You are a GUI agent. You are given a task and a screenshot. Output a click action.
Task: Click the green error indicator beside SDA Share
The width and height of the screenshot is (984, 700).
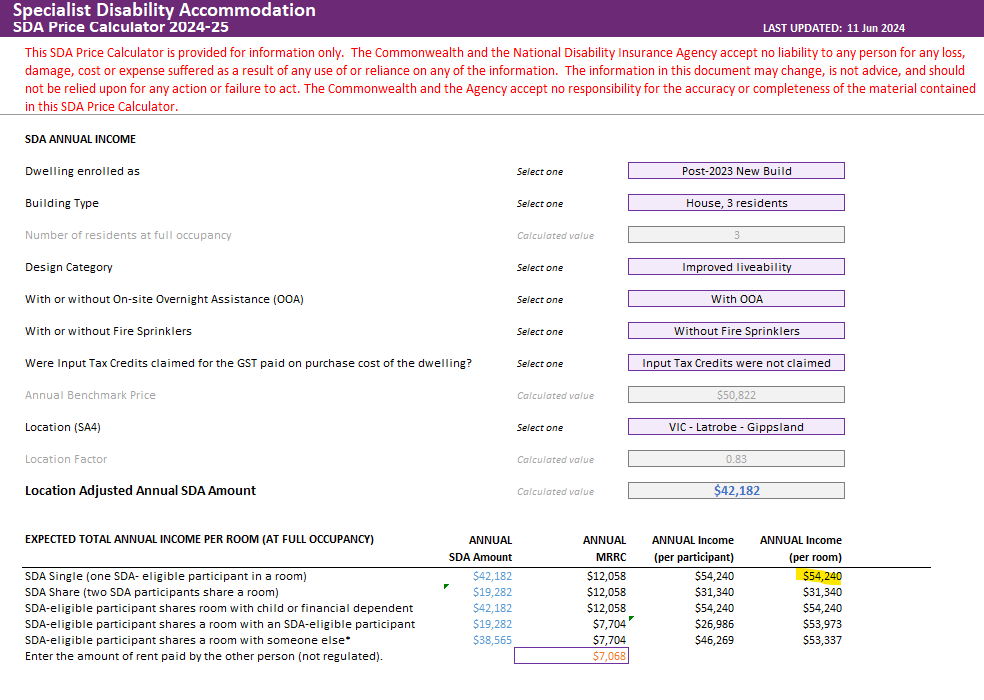point(446,586)
